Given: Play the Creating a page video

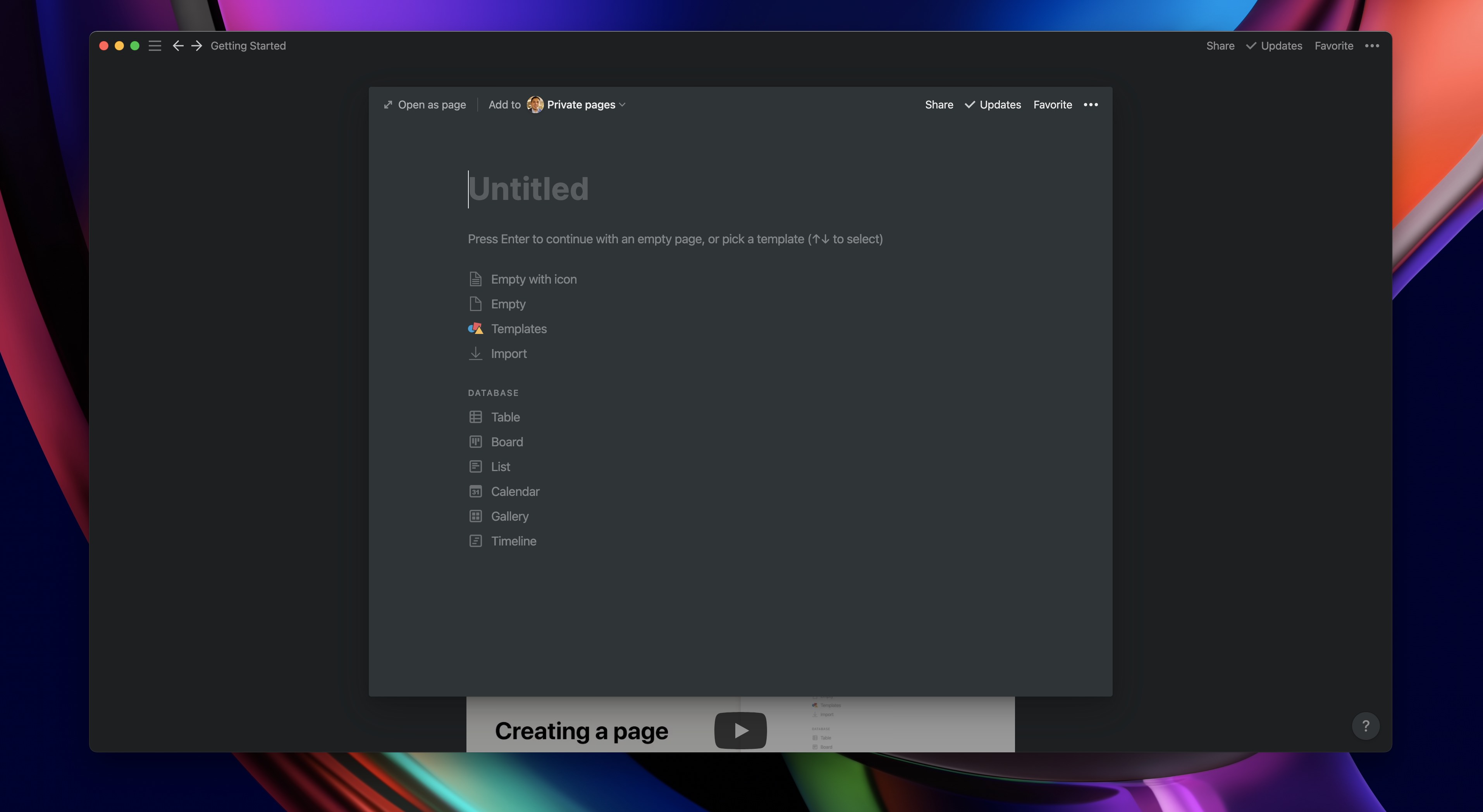Looking at the screenshot, I should click(x=740, y=730).
